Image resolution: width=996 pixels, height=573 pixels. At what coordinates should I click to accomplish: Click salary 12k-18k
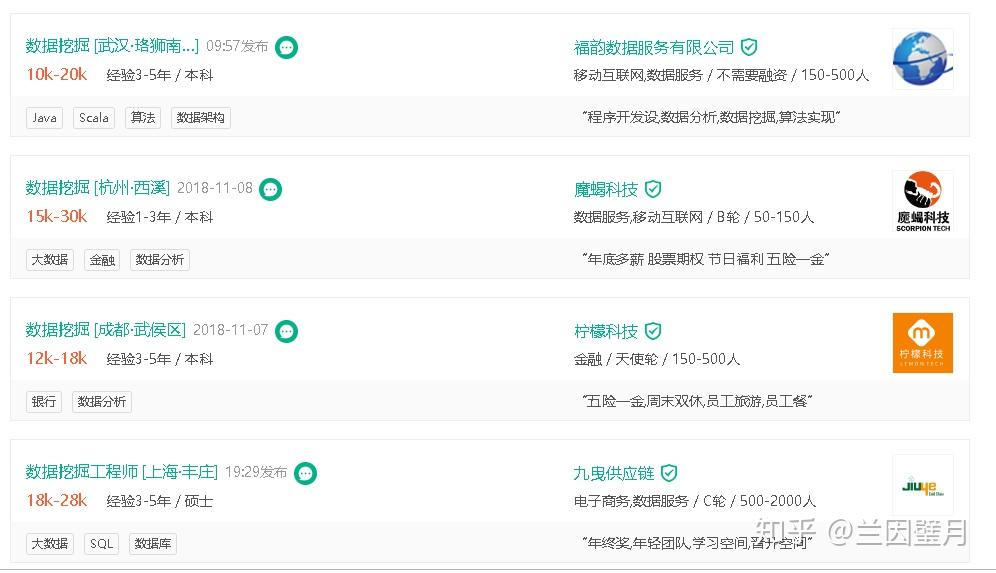57,358
